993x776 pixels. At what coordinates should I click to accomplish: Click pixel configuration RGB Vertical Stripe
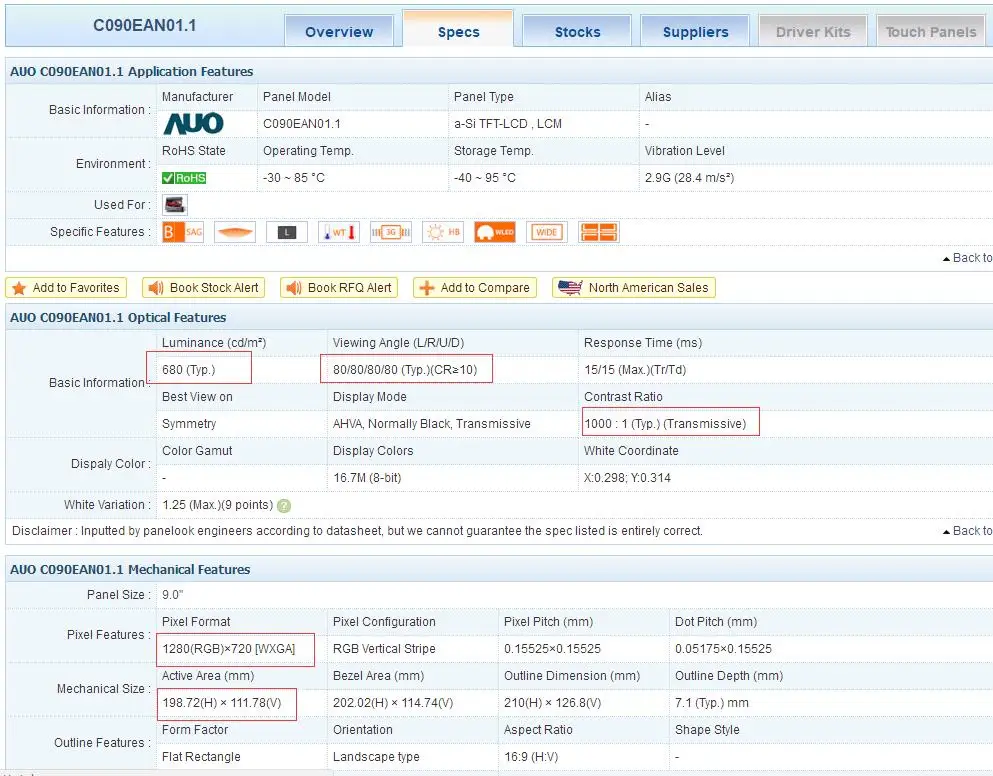(x=384, y=649)
